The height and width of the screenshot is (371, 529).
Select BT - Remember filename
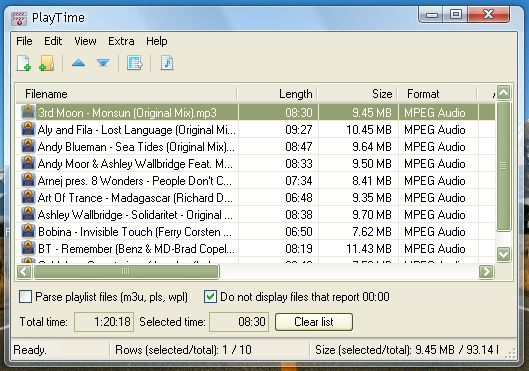tap(136, 249)
